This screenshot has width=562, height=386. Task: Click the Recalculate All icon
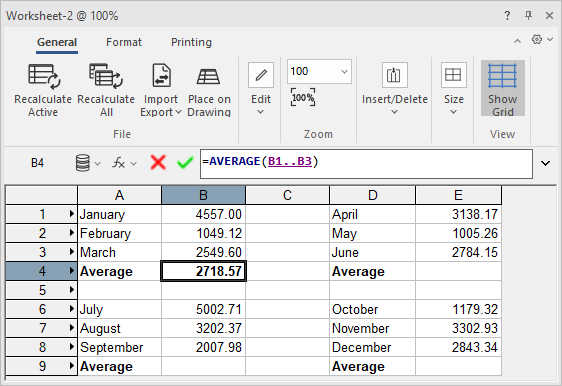(x=106, y=76)
